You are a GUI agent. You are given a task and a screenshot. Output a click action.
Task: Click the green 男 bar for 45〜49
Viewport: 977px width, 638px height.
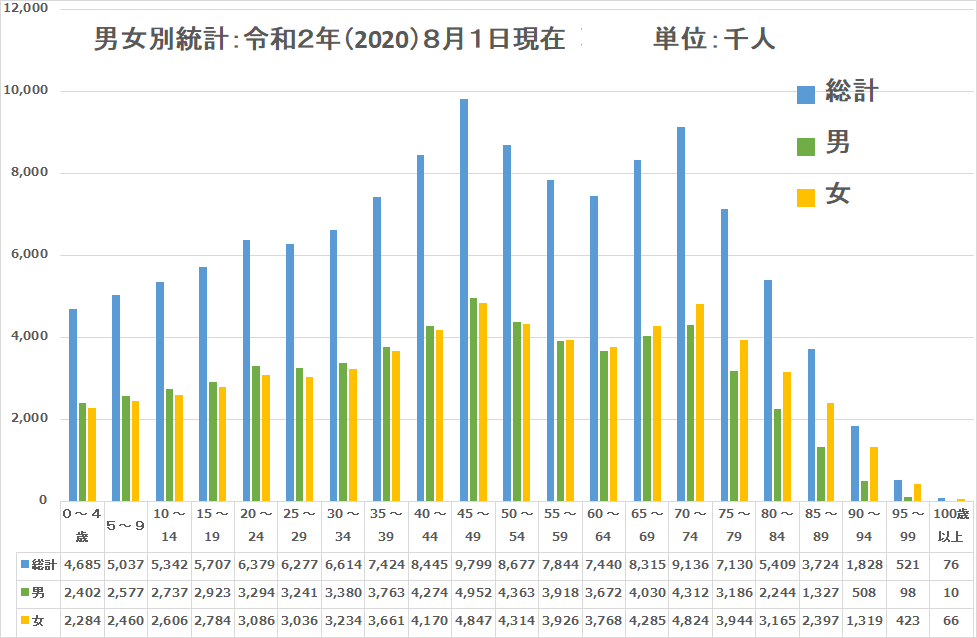click(x=474, y=399)
